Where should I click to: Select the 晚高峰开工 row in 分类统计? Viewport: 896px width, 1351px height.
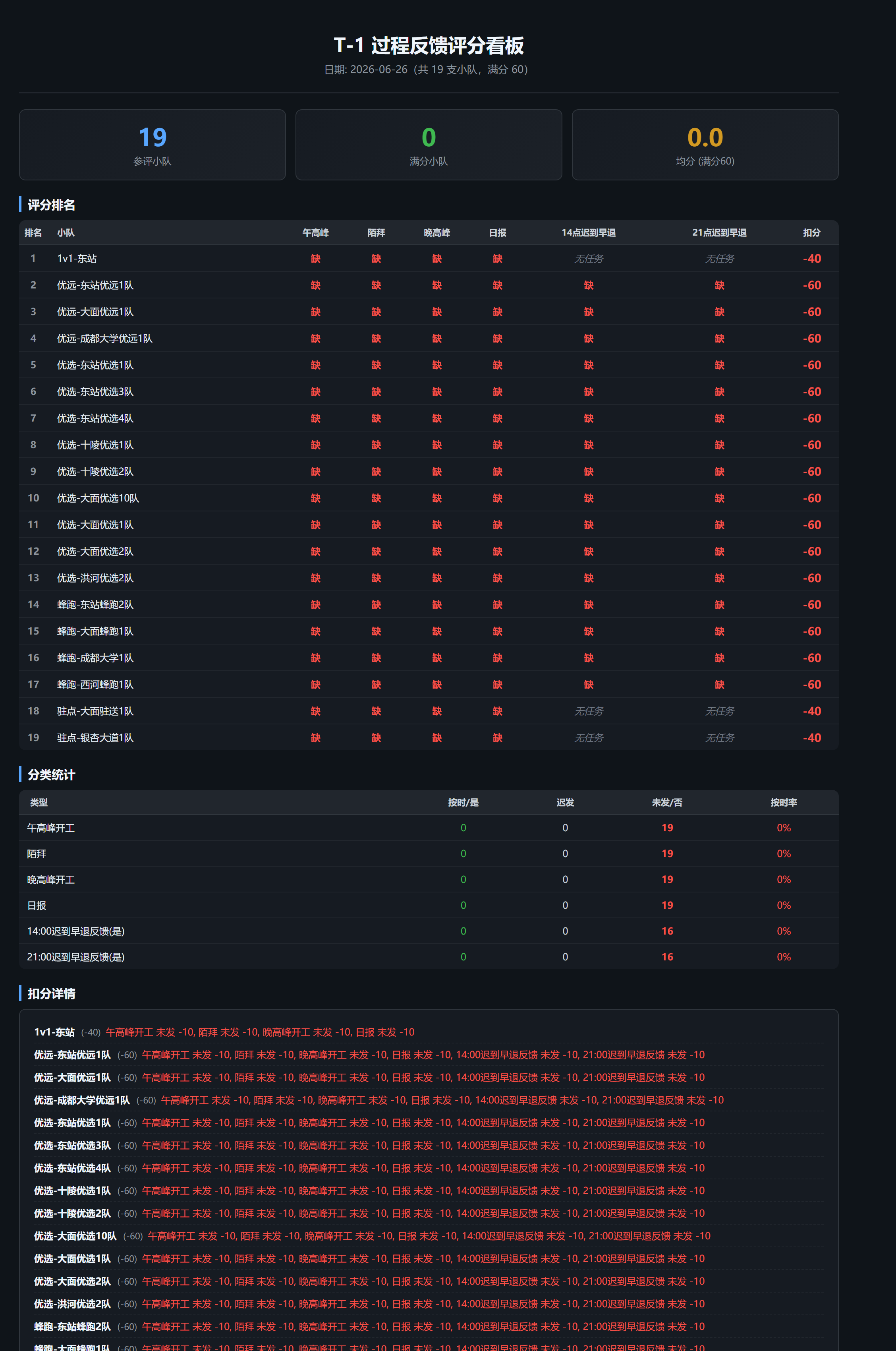tap(429, 879)
